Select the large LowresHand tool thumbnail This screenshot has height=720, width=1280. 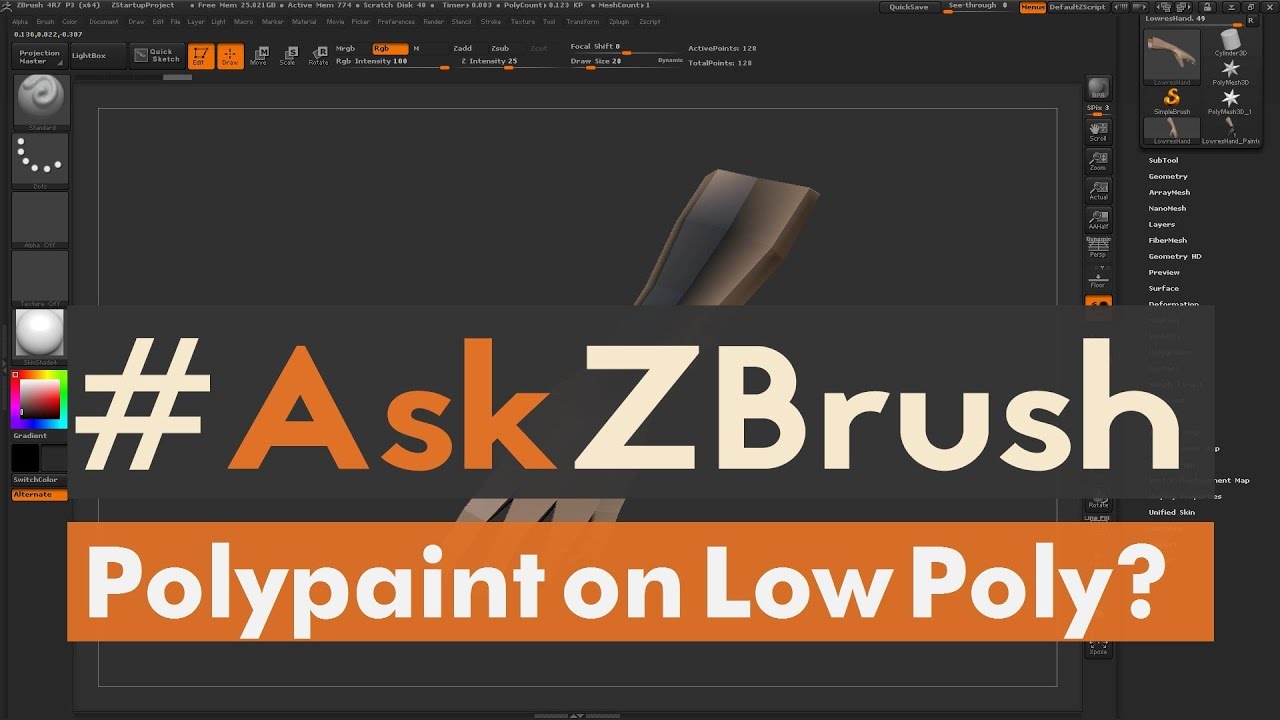coord(1172,55)
